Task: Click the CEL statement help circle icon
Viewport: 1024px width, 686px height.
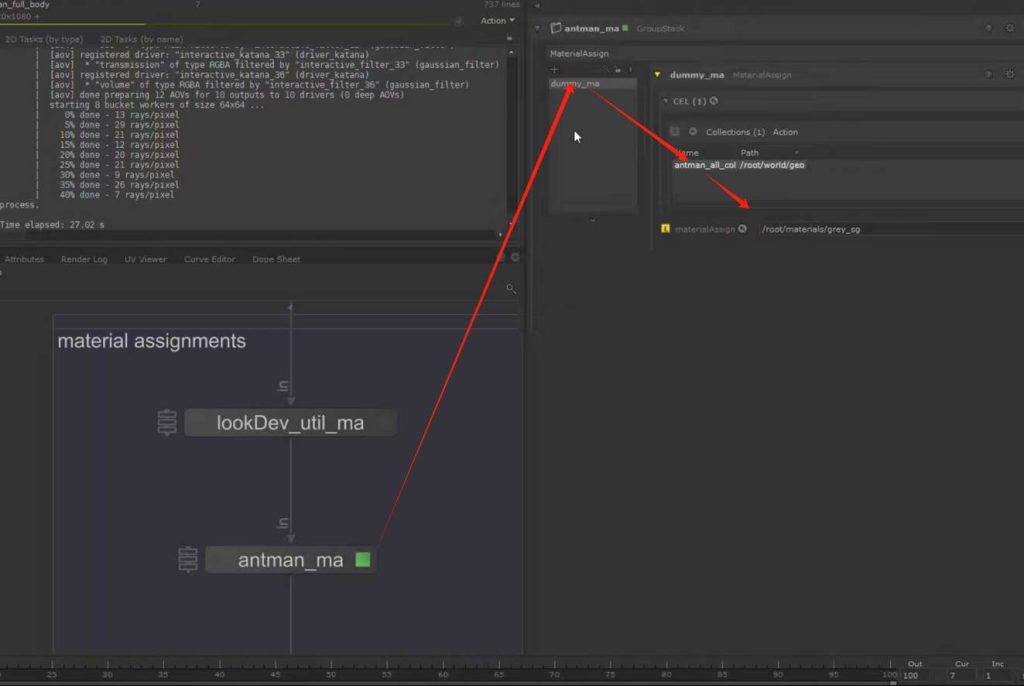Action: [x=714, y=101]
